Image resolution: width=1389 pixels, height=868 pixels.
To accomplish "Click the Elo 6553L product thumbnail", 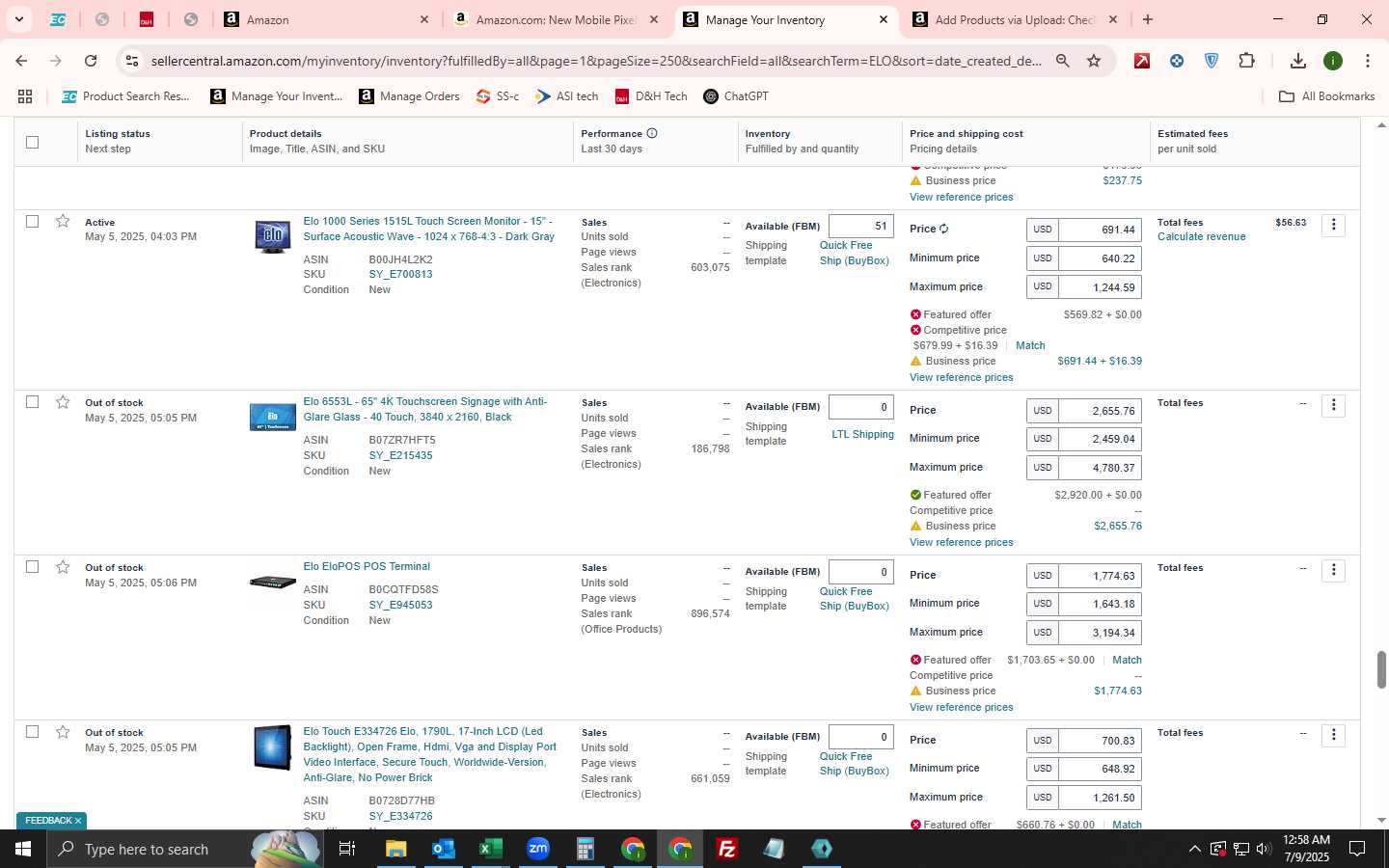I will click(273, 417).
